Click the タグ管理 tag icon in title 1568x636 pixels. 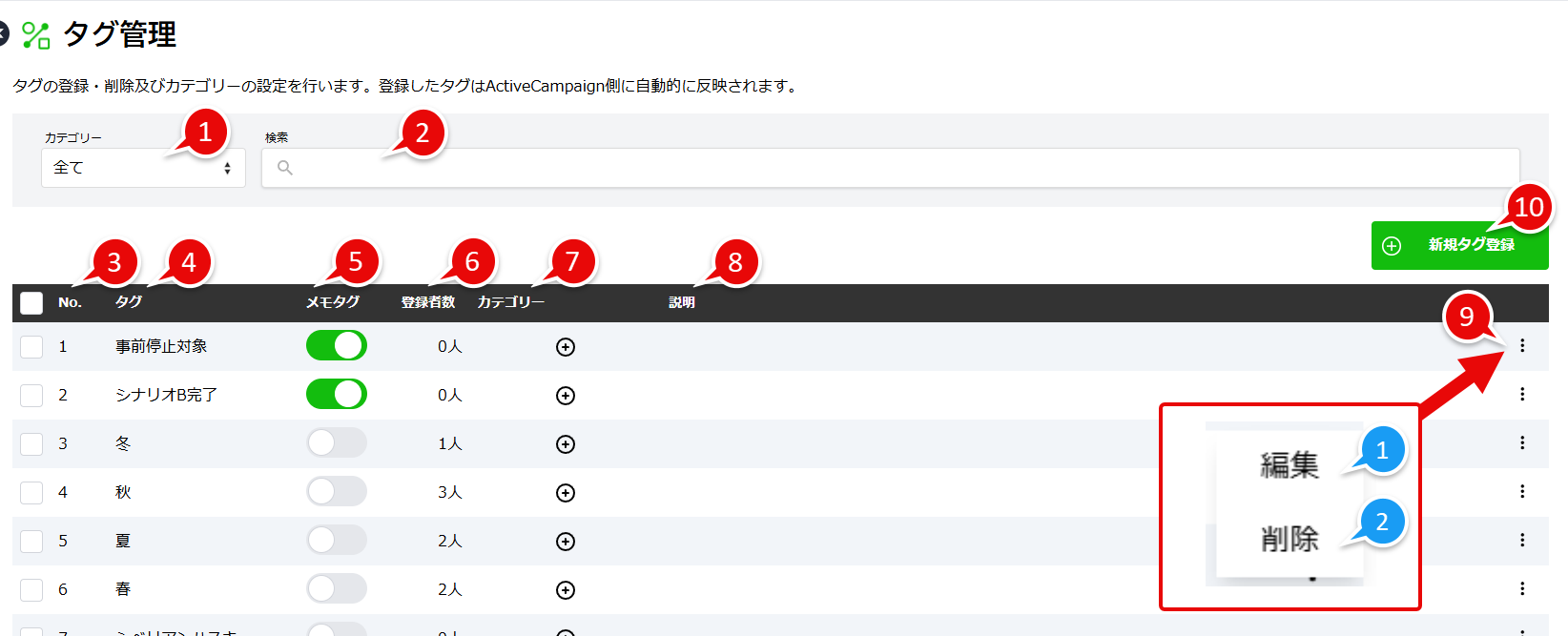36,35
